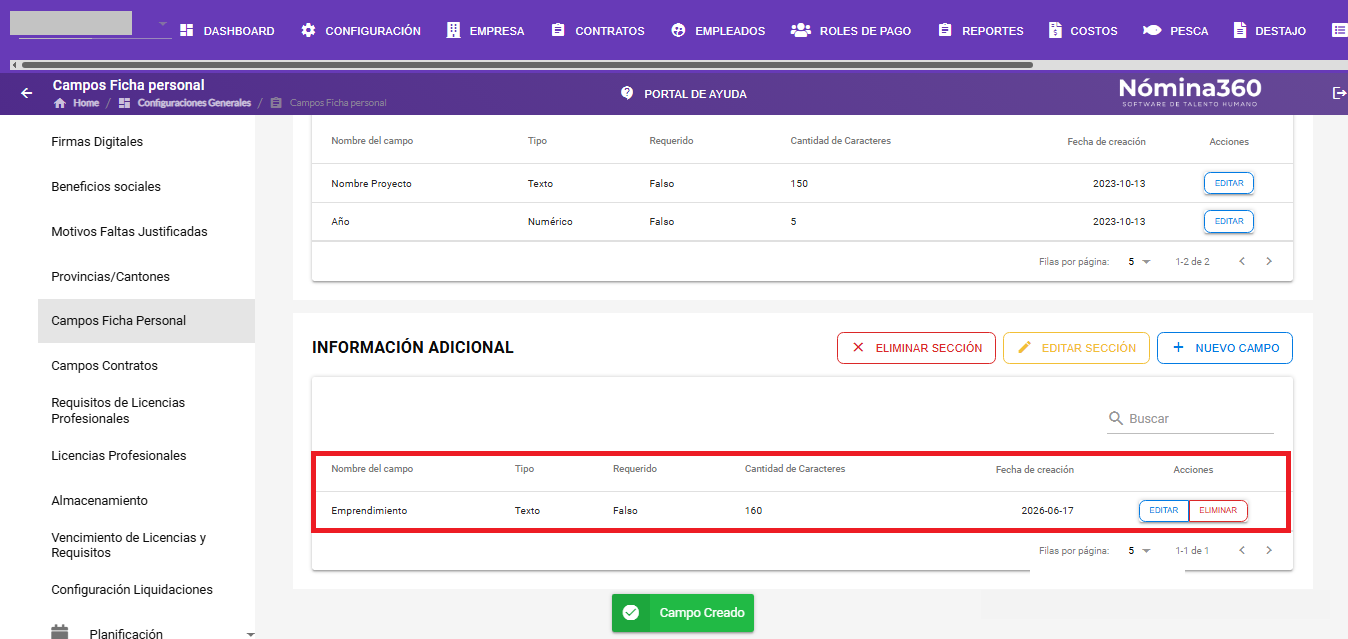Click the Fecha de creación header in lower table

point(1034,469)
